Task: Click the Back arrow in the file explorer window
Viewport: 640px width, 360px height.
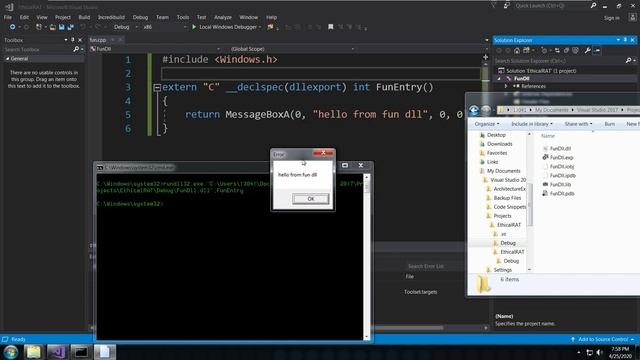Action: click(474, 110)
